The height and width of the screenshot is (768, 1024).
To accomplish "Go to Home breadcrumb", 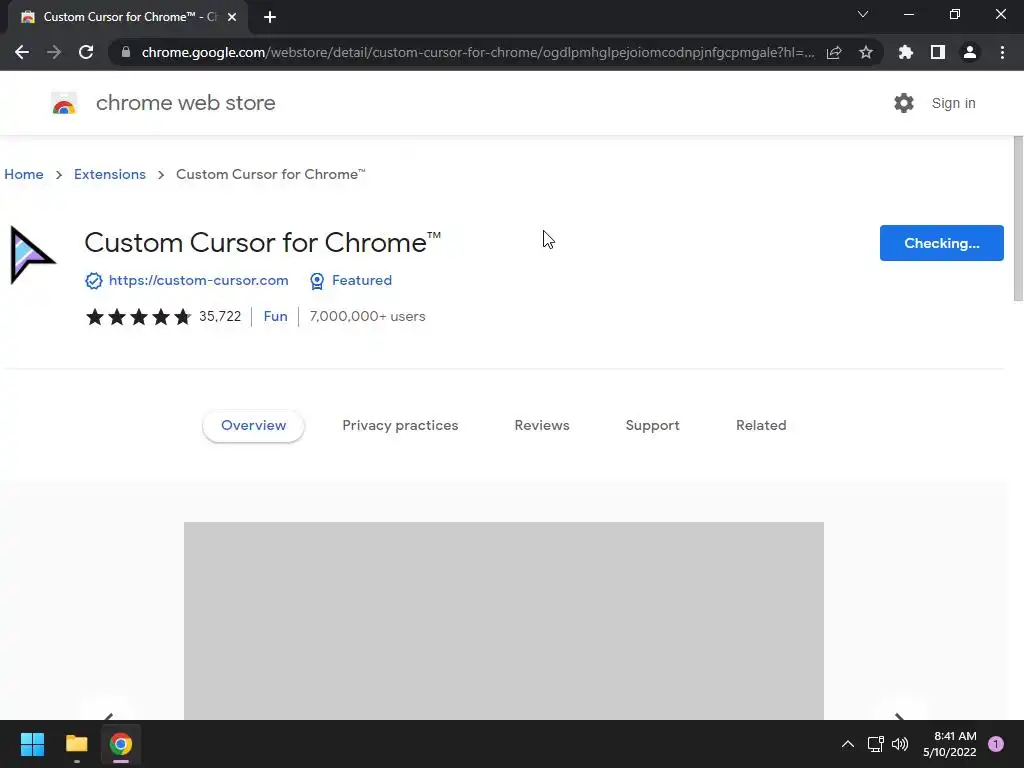I will (24, 174).
